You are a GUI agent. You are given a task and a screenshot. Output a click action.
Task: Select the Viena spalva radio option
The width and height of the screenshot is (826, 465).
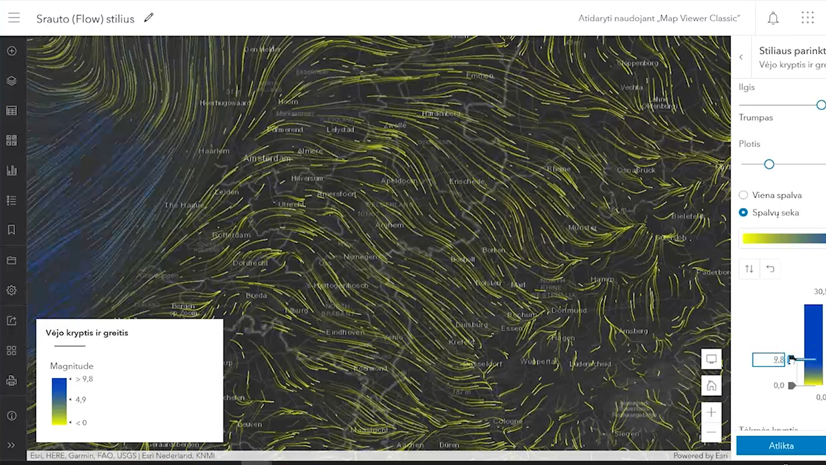pos(743,195)
